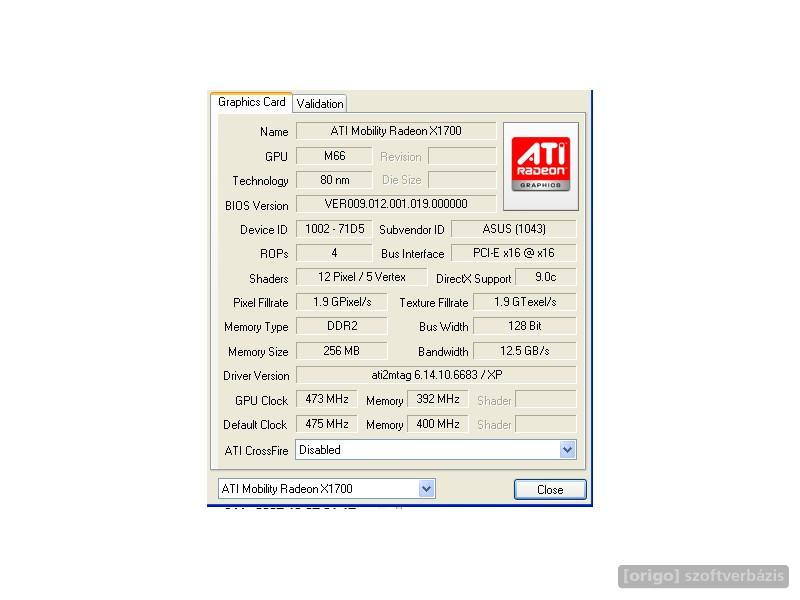Click the Close button
This screenshot has width=800, height=600.
[550, 490]
